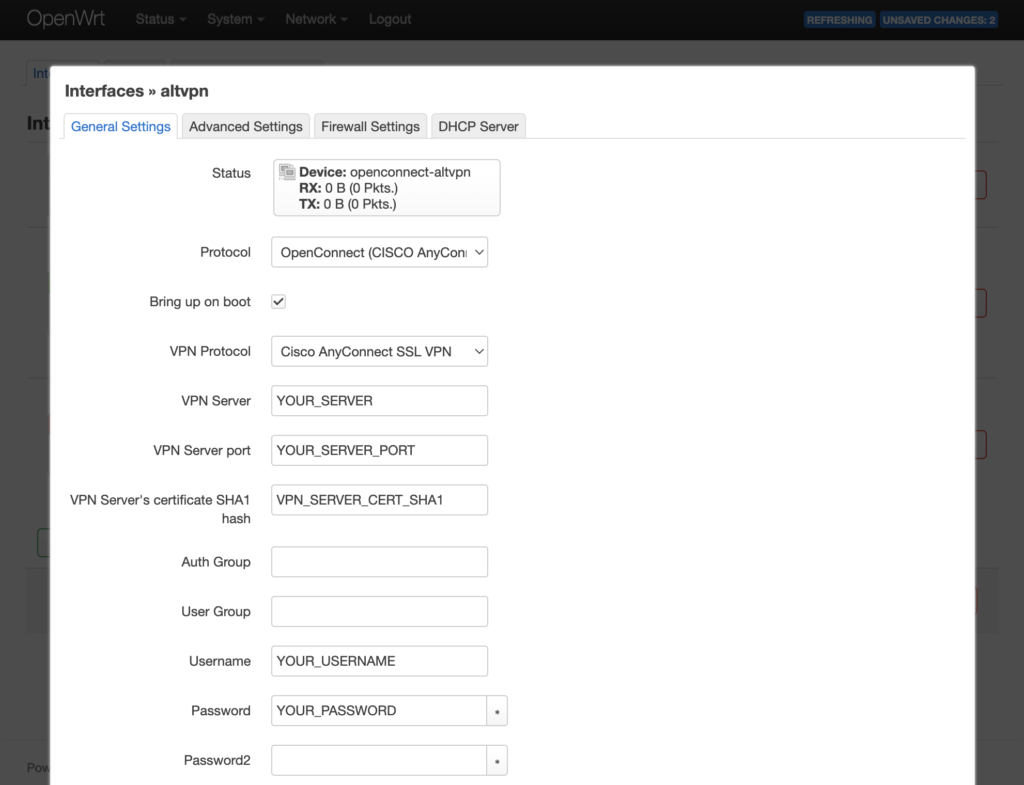
Task: Open the Status menu in navbar
Action: (x=161, y=19)
